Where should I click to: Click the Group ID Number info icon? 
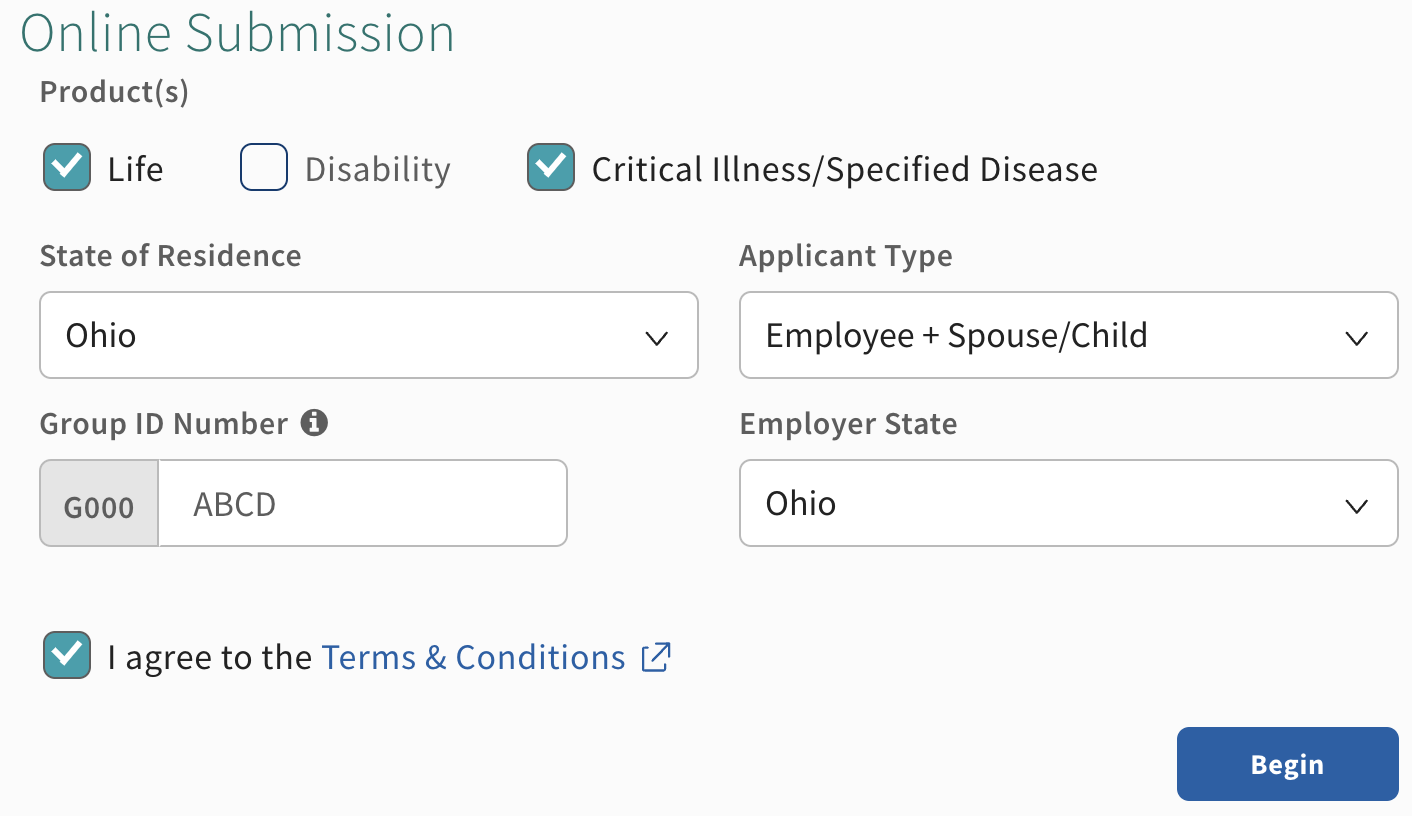pyautogui.click(x=314, y=423)
